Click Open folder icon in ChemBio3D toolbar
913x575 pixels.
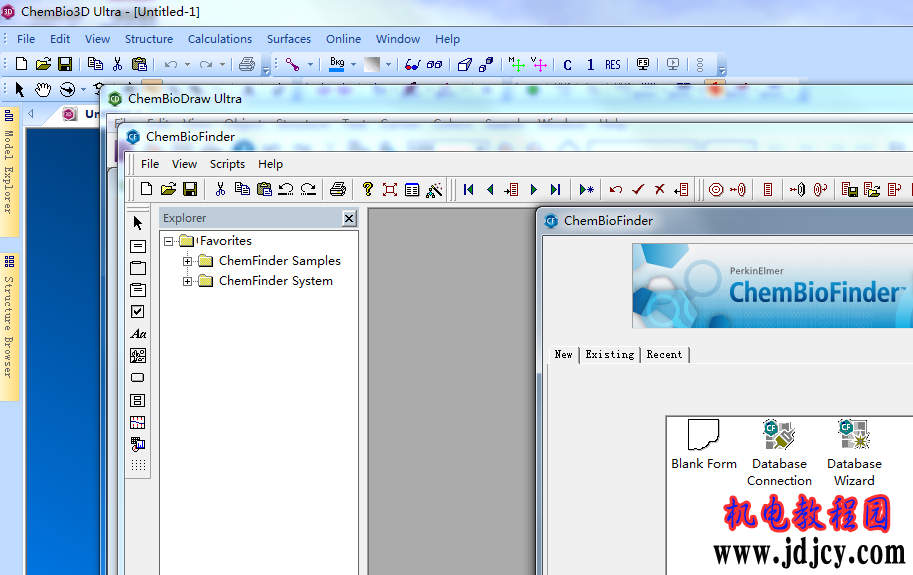click(43, 64)
